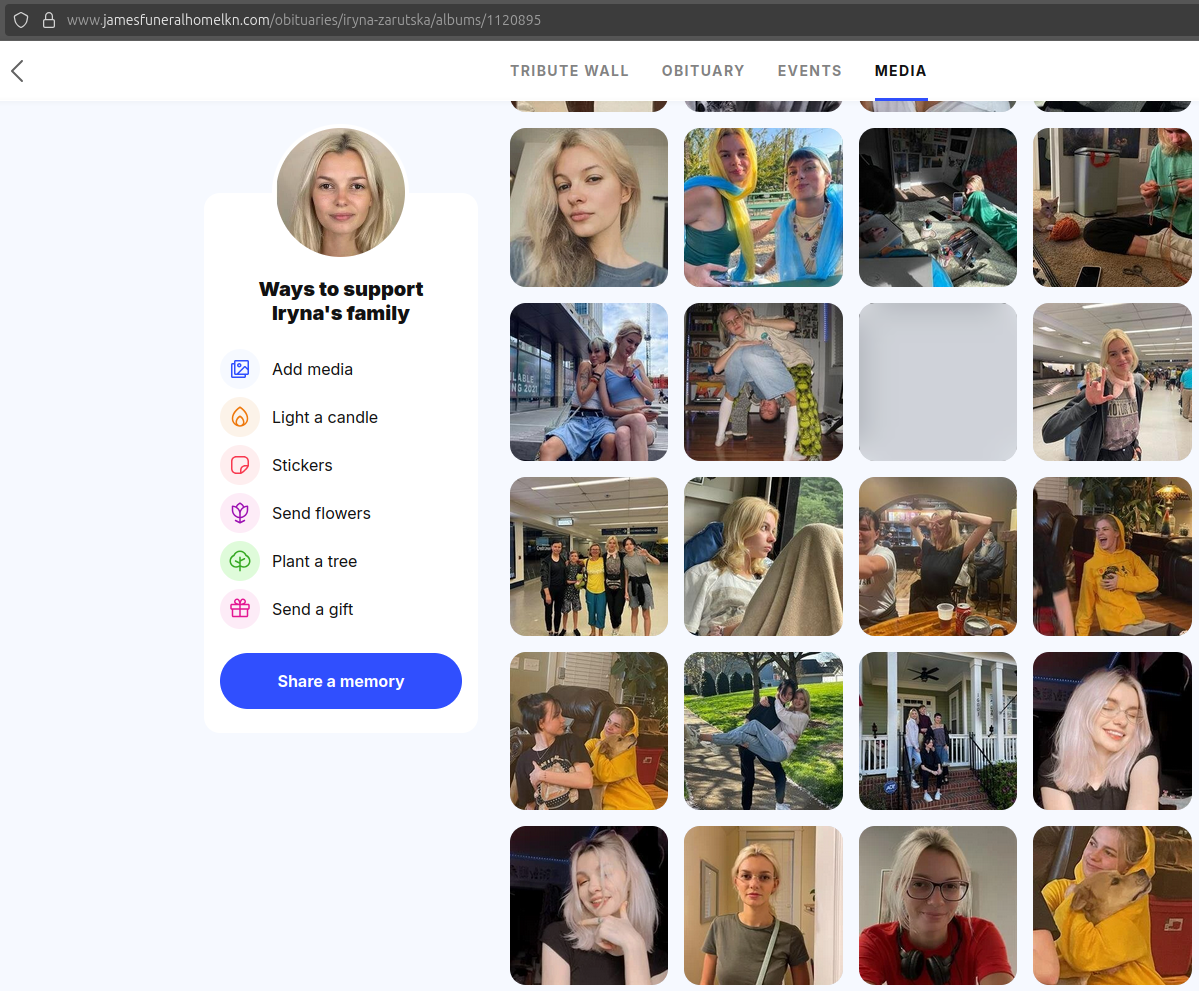Click the orange candle flame icon
The width and height of the screenshot is (1199, 991).
point(240,417)
